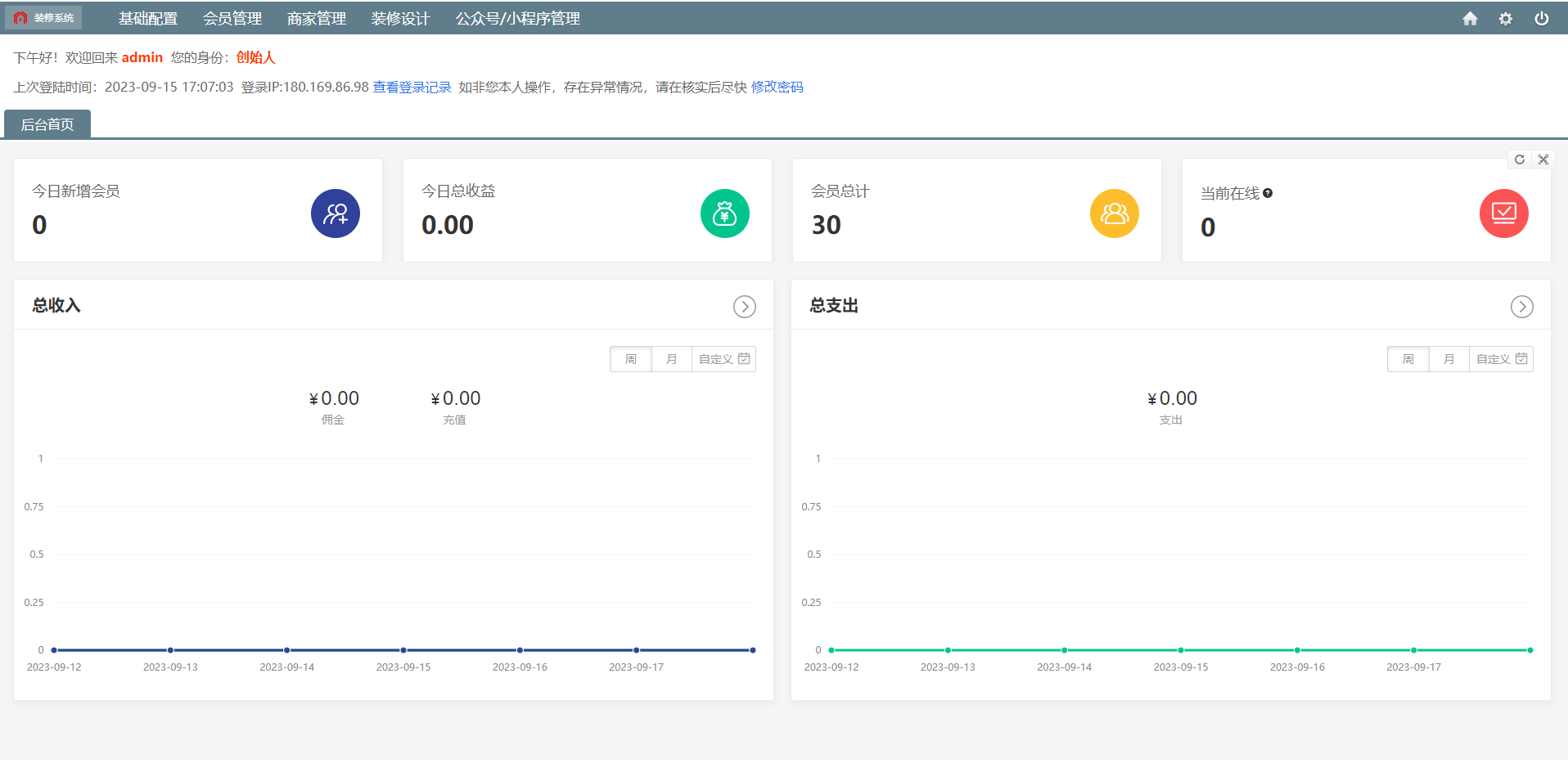Viewport: 1568px width, 768px height.
Task: Click 2023-09-15 data point in 总收入 chart
Action: tap(403, 650)
